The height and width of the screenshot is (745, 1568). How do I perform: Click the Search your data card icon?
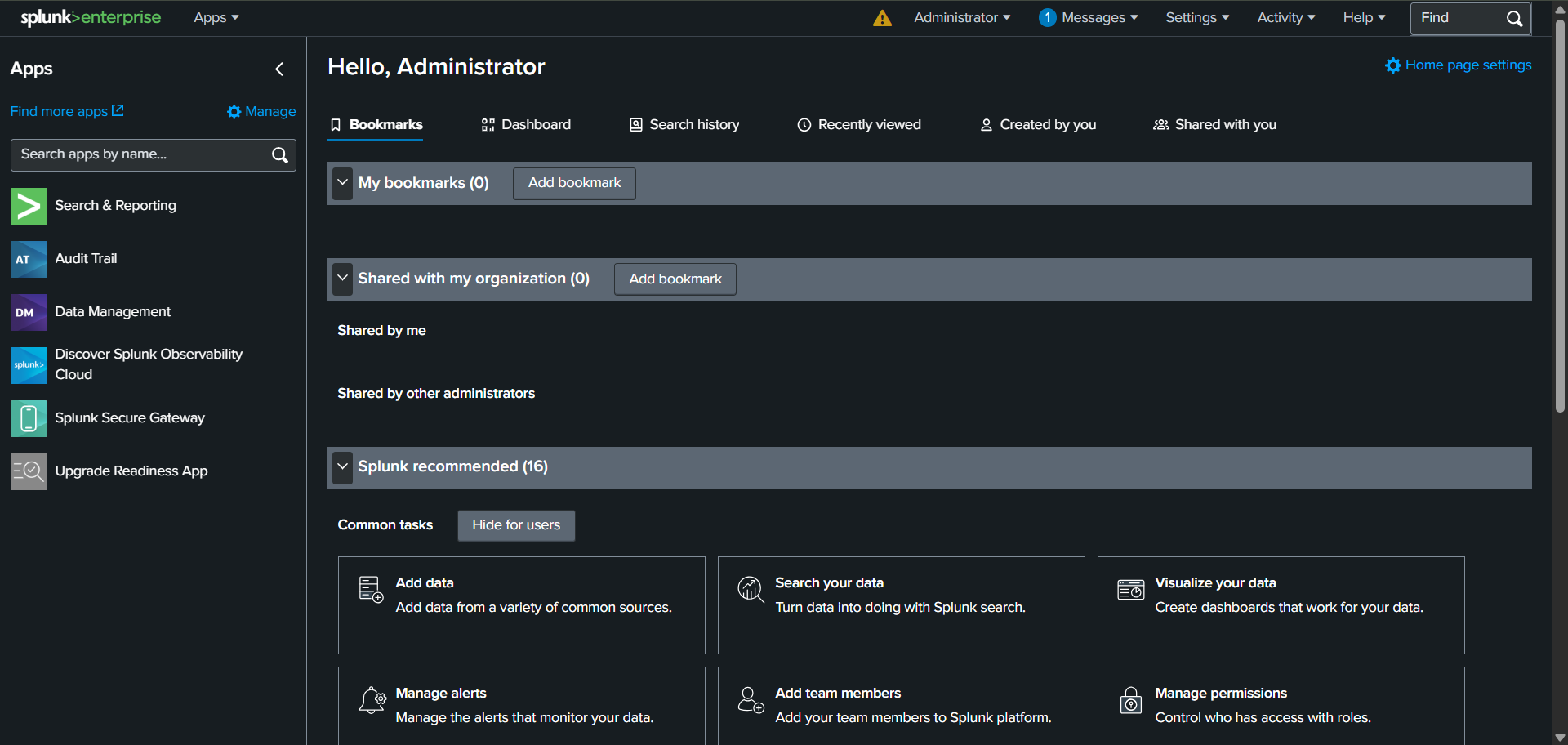751,589
